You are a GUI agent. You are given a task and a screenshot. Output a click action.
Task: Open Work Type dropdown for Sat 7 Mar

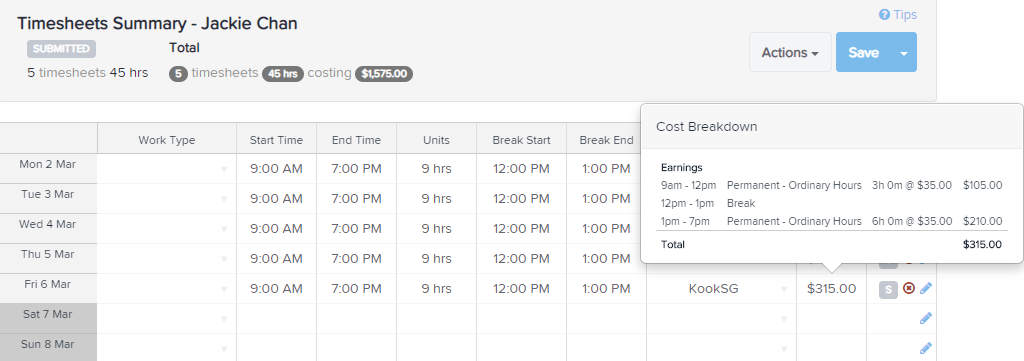[224, 319]
